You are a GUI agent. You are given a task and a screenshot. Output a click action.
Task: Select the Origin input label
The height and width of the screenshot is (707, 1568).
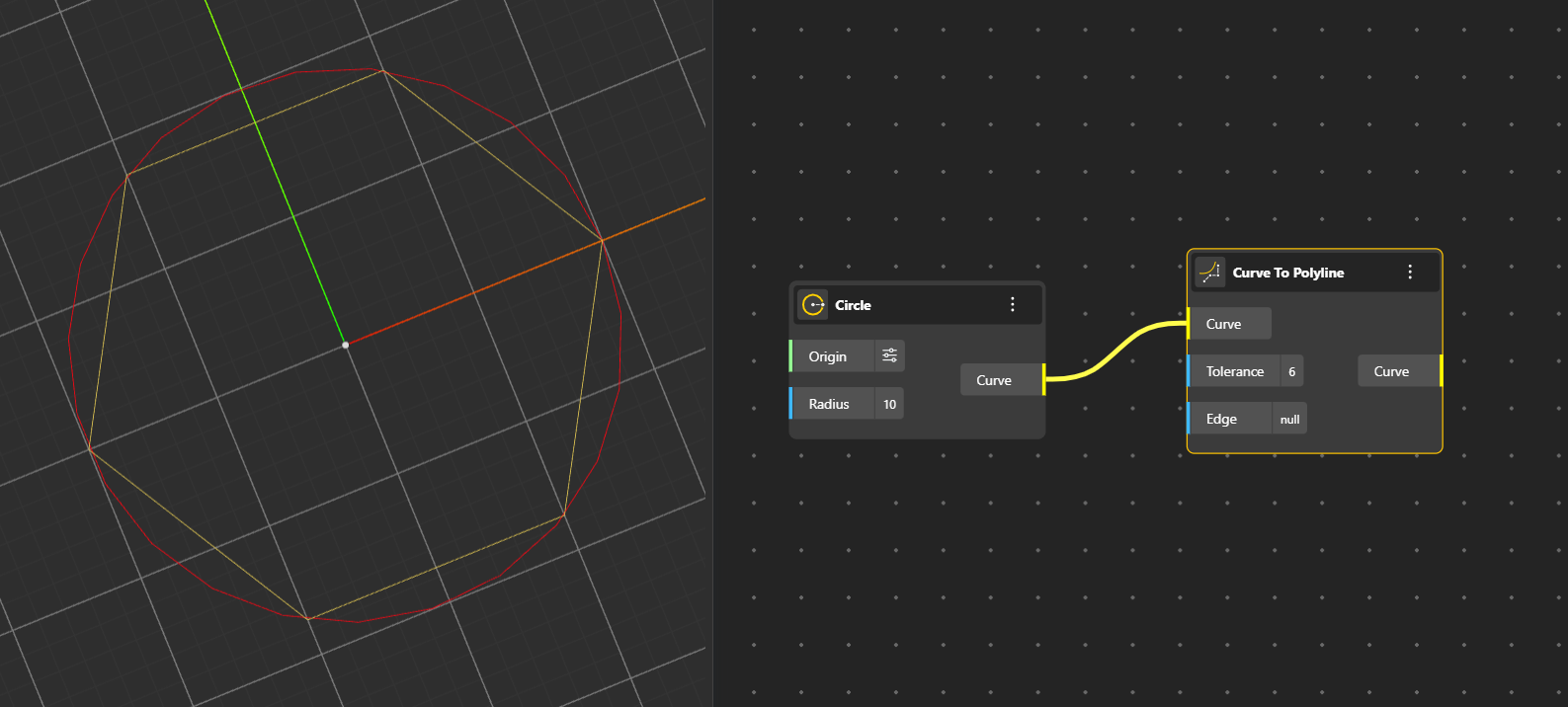point(827,356)
